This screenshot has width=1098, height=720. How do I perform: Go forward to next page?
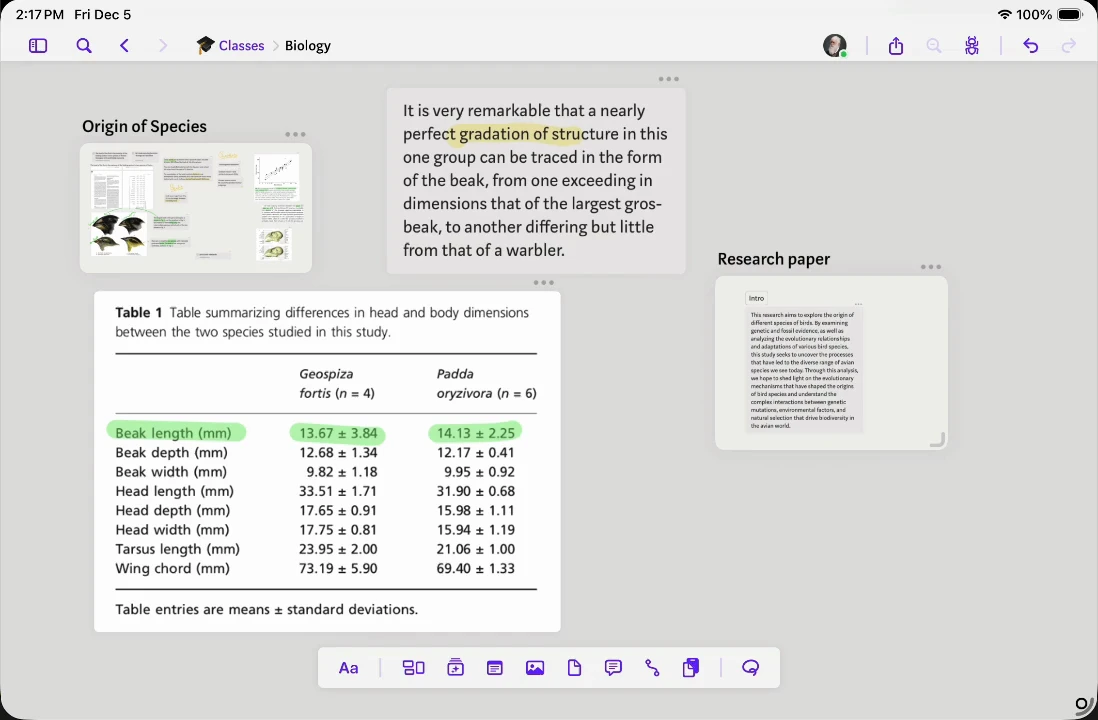click(x=163, y=46)
